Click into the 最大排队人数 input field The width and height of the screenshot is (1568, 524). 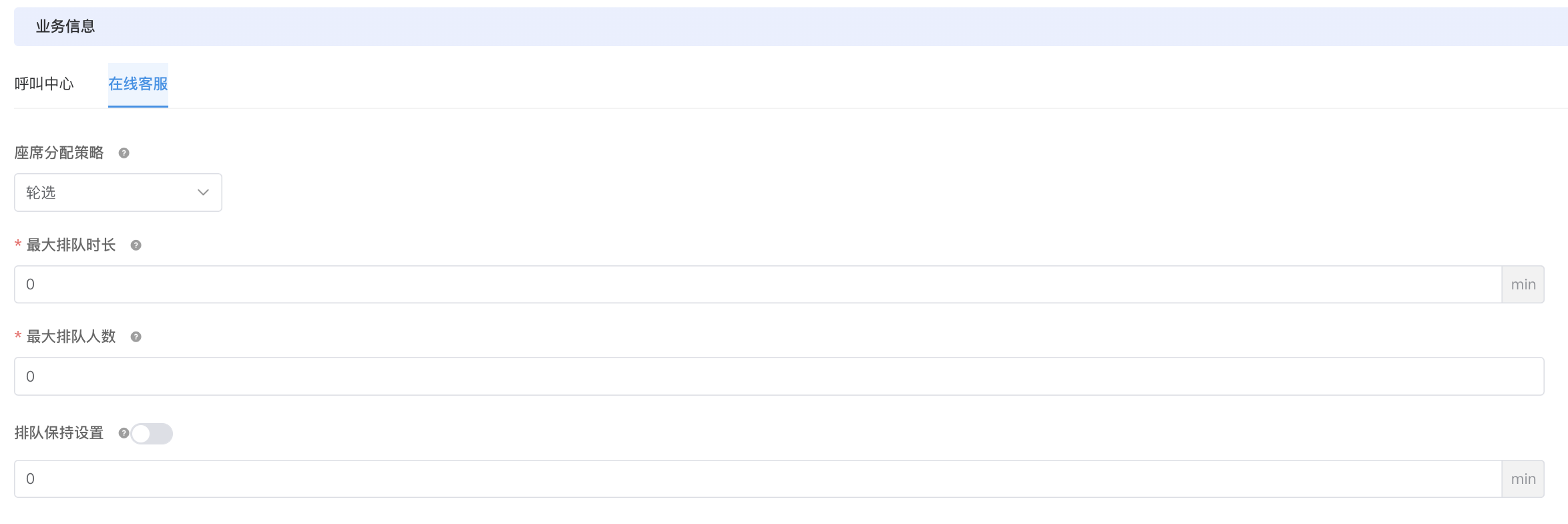pyautogui.click(x=779, y=376)
